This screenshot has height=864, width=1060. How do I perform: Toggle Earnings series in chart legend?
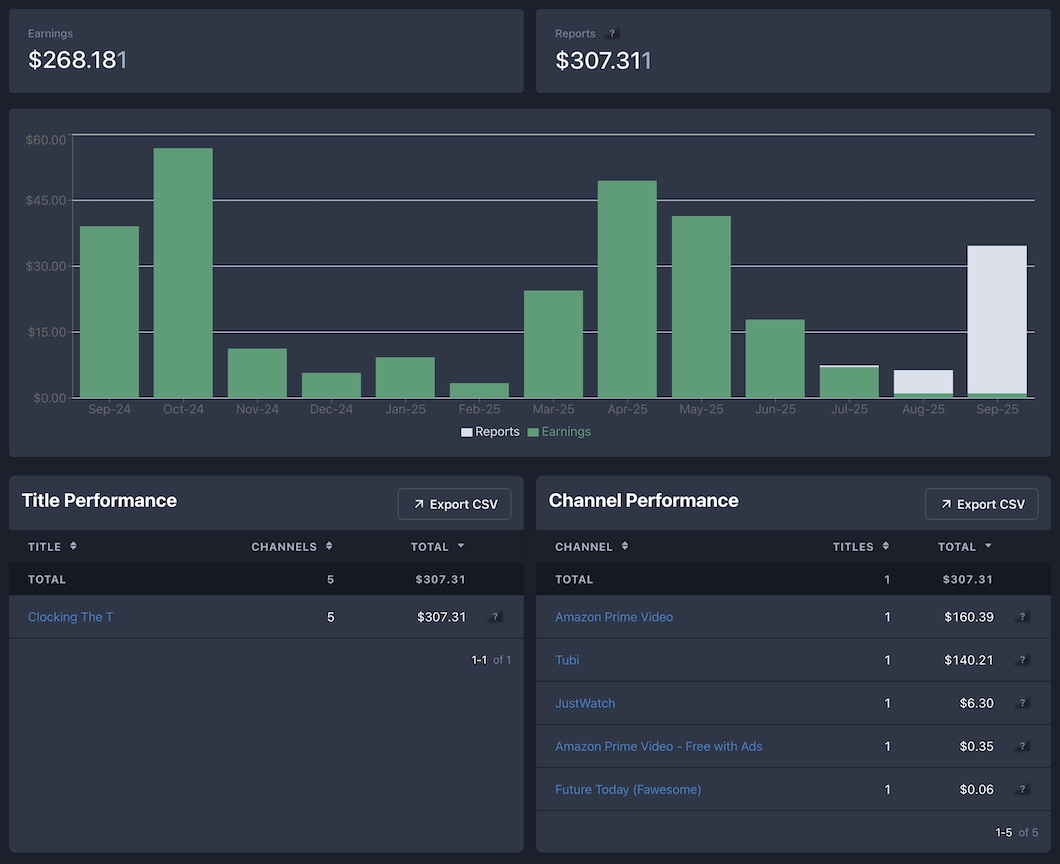point(559,432)
